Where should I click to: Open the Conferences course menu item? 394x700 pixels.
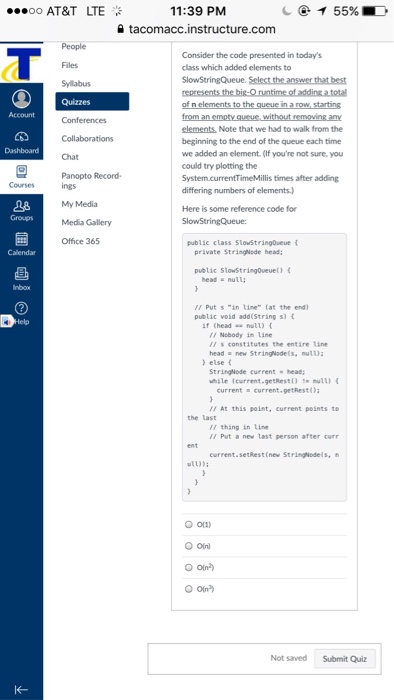click(84, 120)
